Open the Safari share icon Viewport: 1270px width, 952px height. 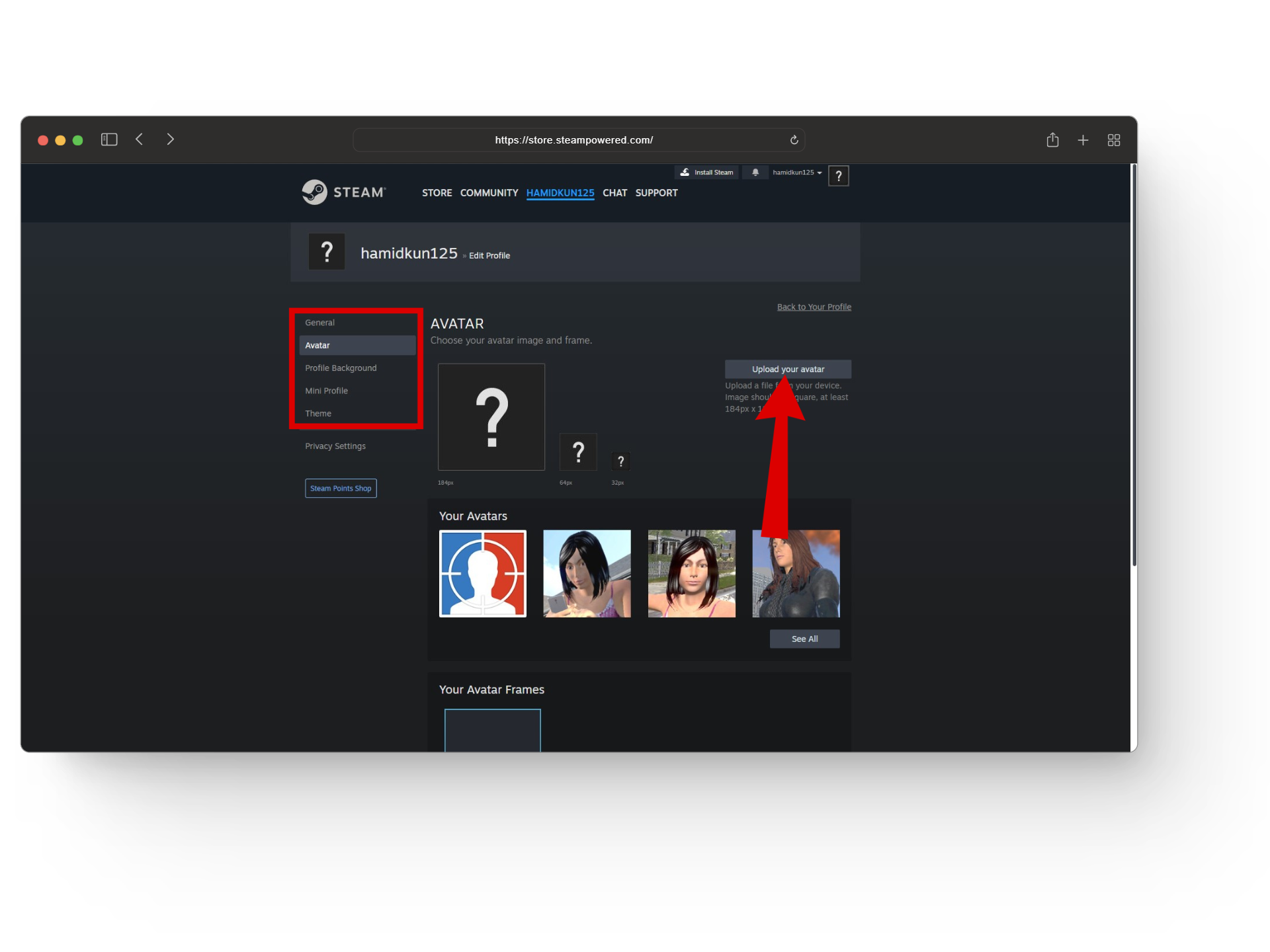tap(1052, 140)
